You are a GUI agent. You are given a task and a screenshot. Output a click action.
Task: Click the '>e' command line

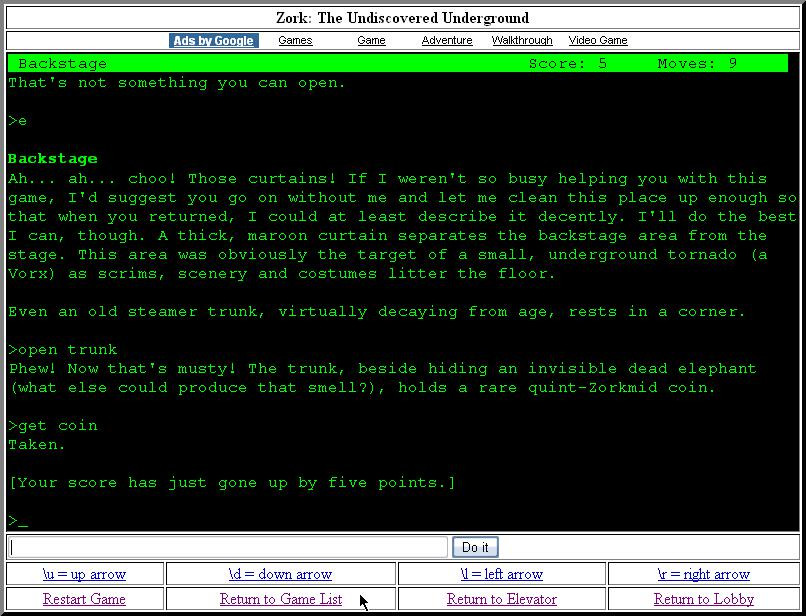point(17,121)
